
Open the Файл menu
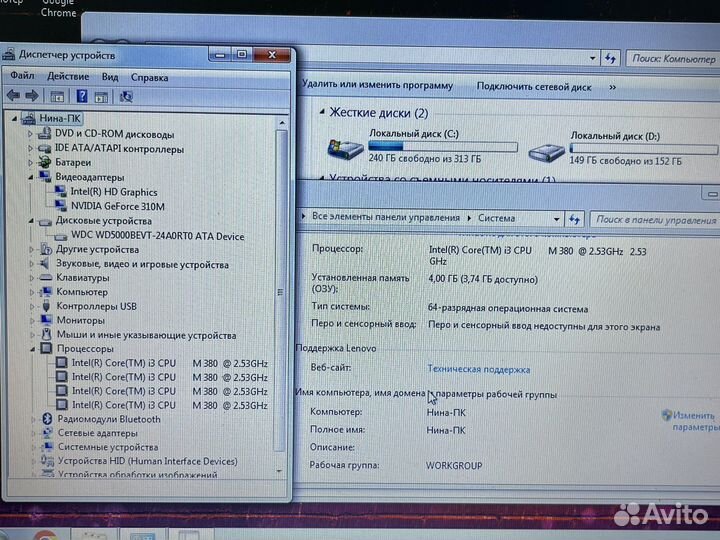(x=22, y=75)
